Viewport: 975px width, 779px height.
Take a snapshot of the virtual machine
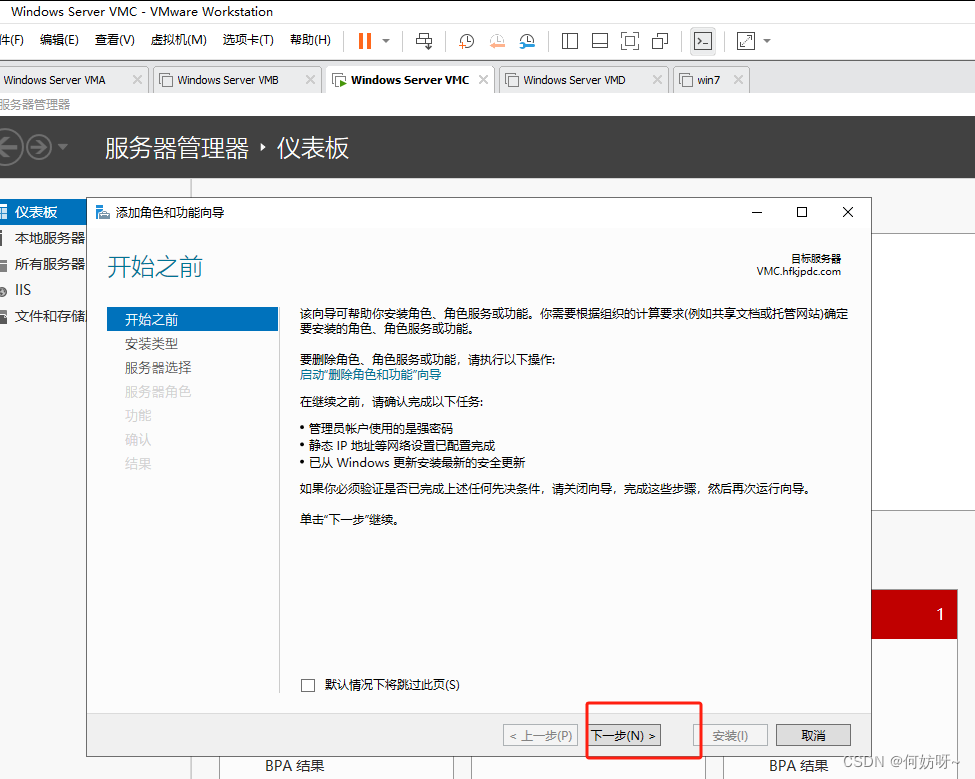click(x=467, y=41)
